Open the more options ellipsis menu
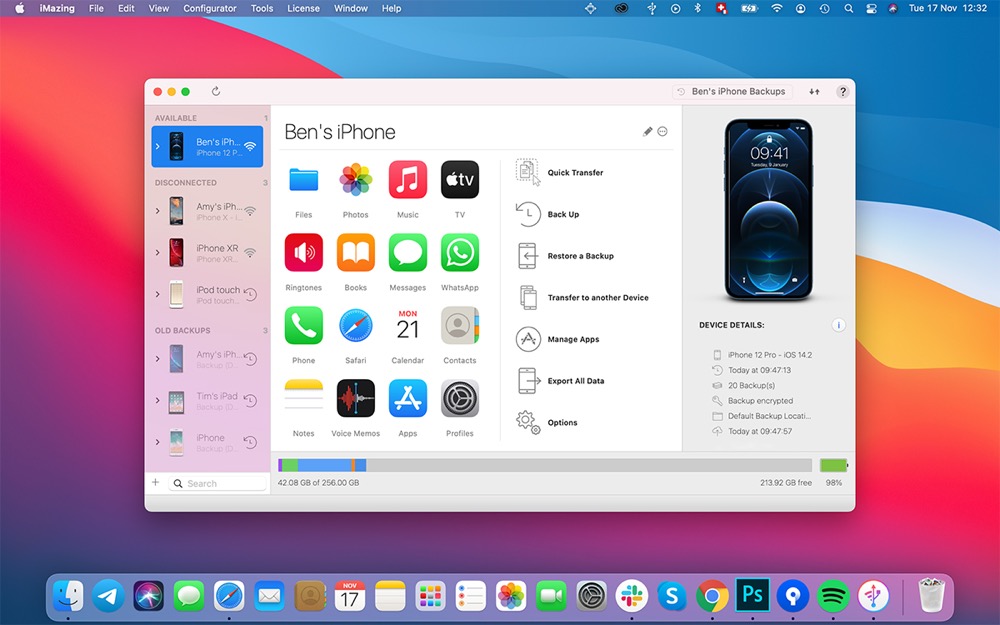Image resolution: width=1000 pixels, height=625 pixels. (662, 132)
